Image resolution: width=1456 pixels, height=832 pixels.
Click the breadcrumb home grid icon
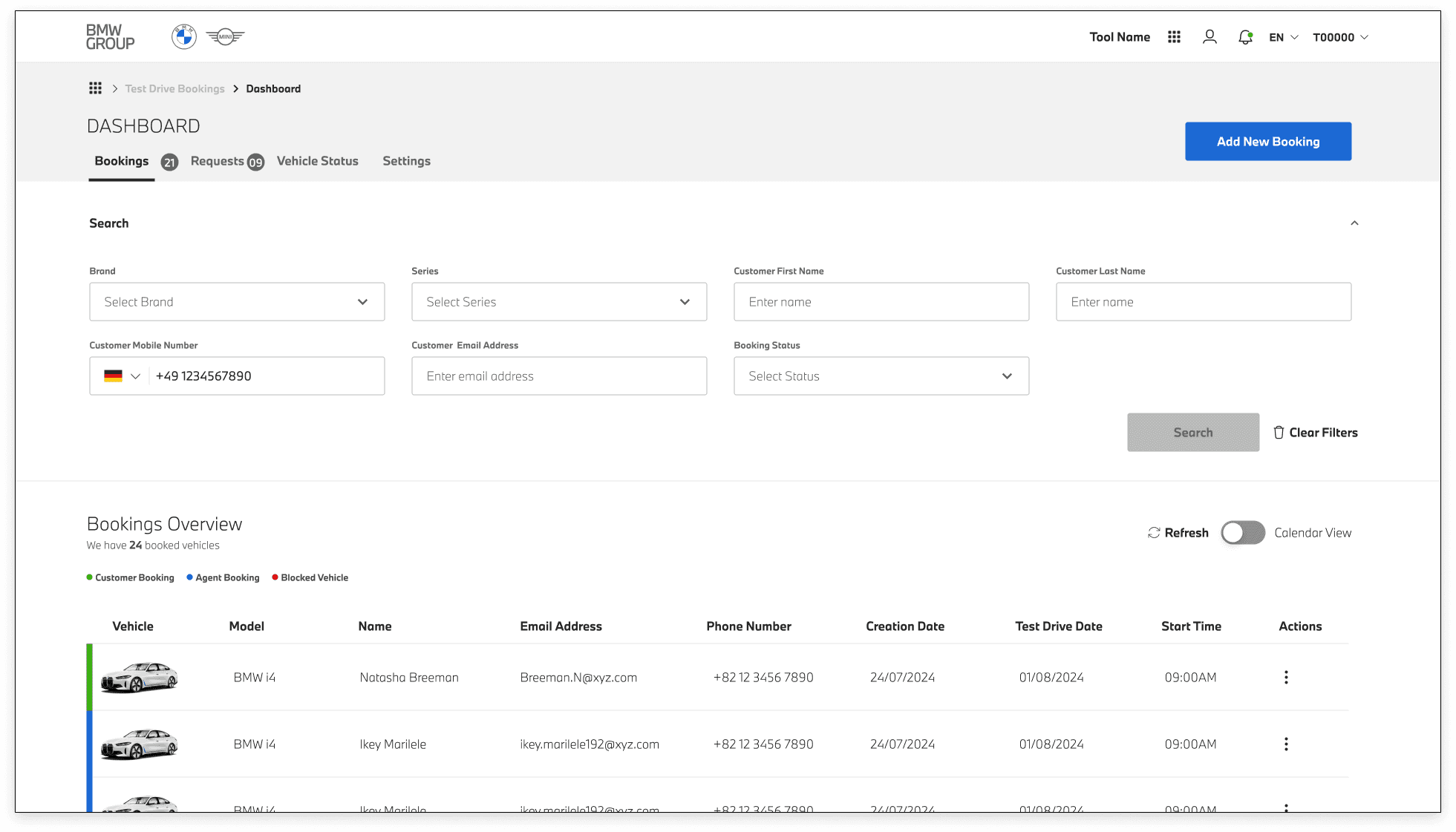(x=95, y=88)
